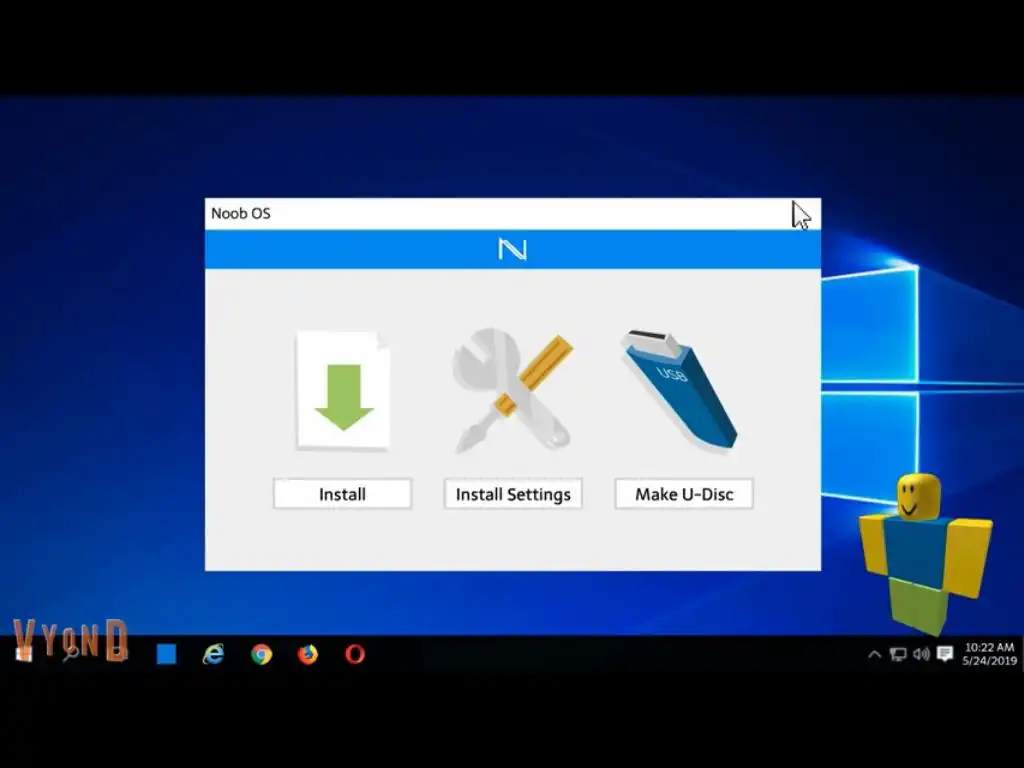Launch Internet Explorer from the taskbar

pyautogui.click(x=214, y=654)
